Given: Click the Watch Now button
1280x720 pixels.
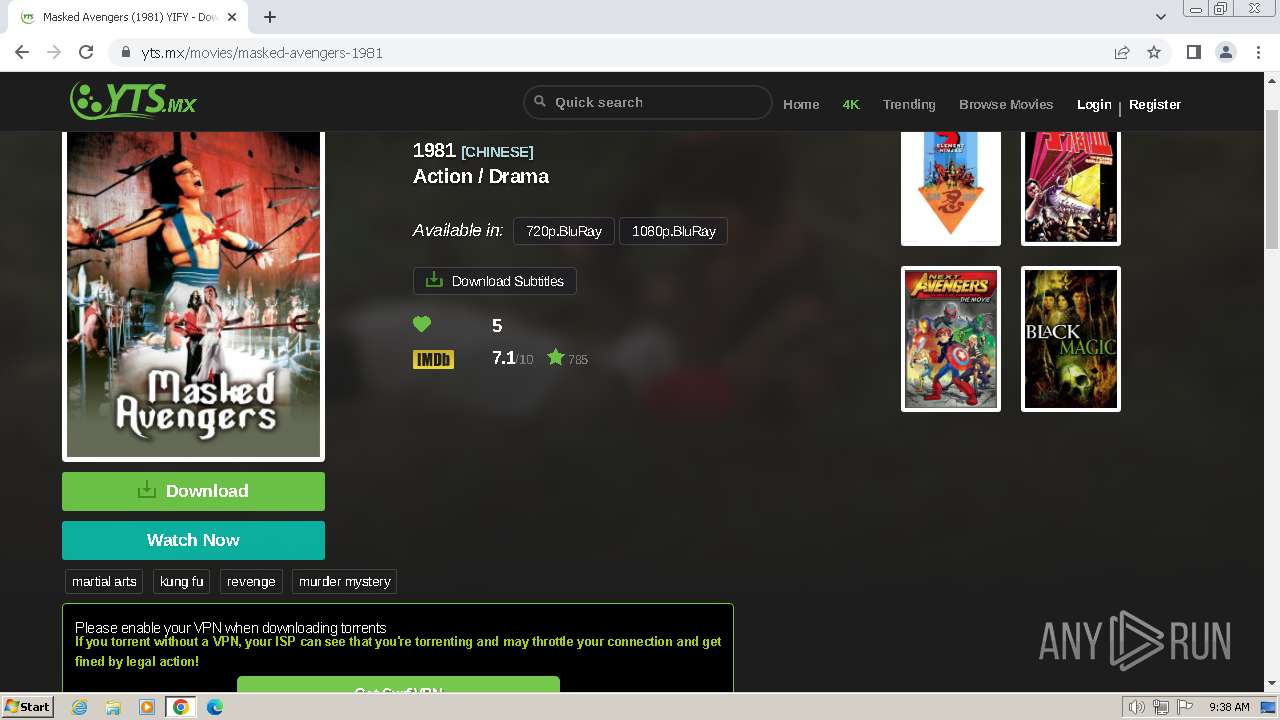Looking at the screenshot, I should 193,540.
